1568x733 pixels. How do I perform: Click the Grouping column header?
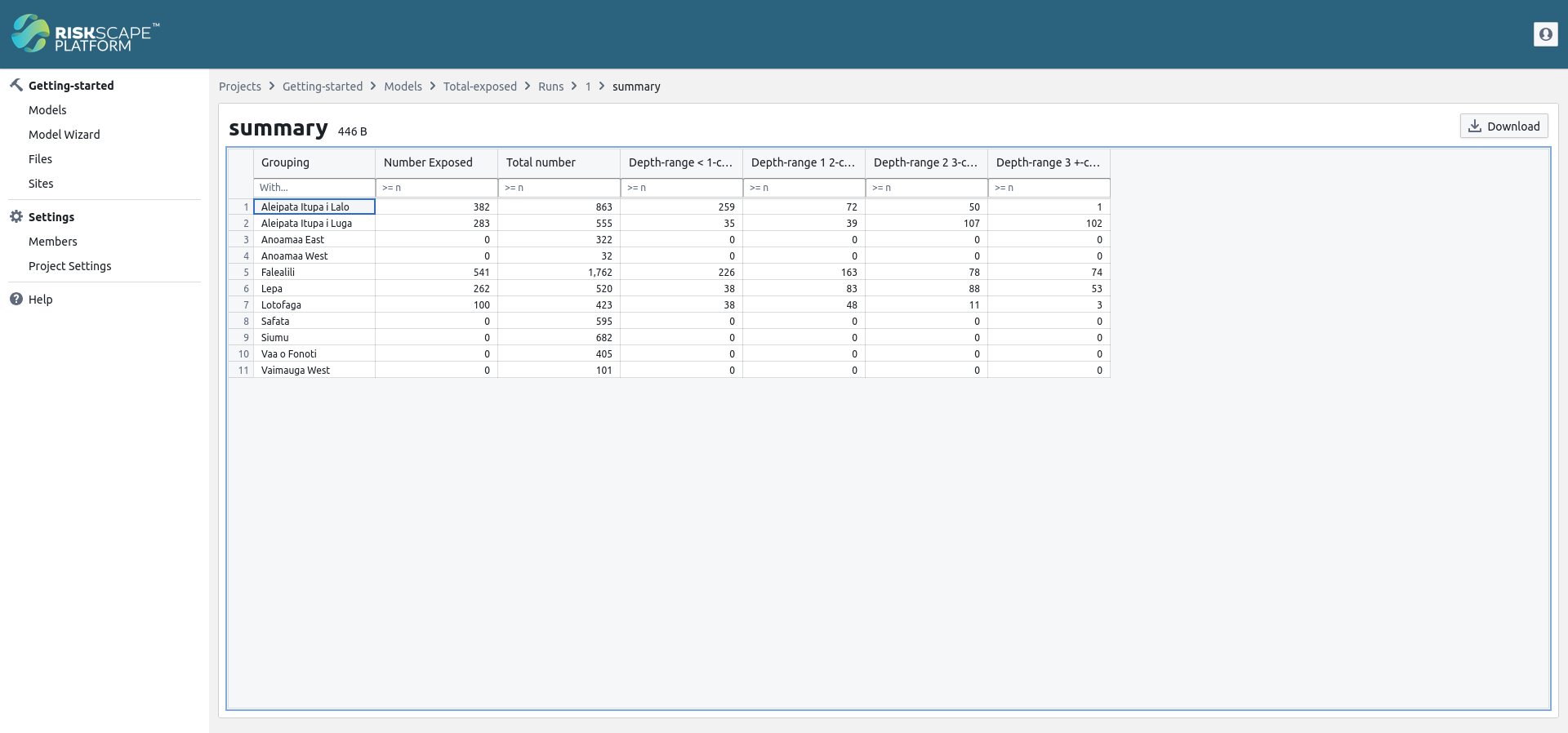tap(314, 162)
